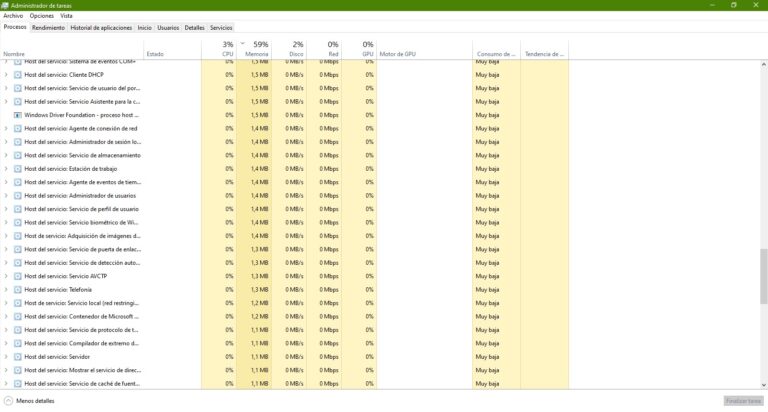Select the Procesos tab
768x412 pixels.
click(x=15, y=27)
